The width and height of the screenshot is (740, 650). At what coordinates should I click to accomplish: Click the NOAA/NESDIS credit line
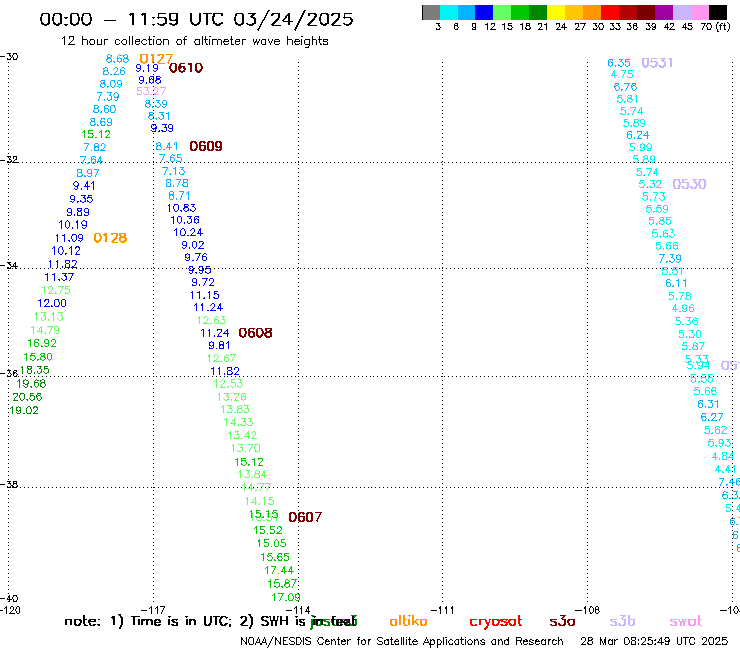coord(402,641)
